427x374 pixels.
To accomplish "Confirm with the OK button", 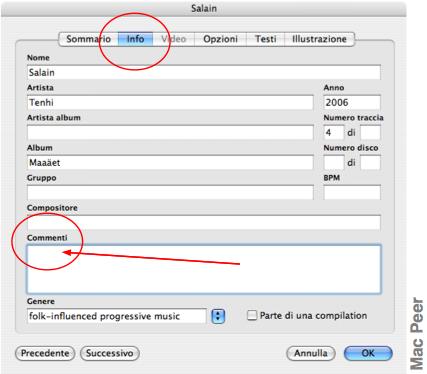I will pos(368,353).
